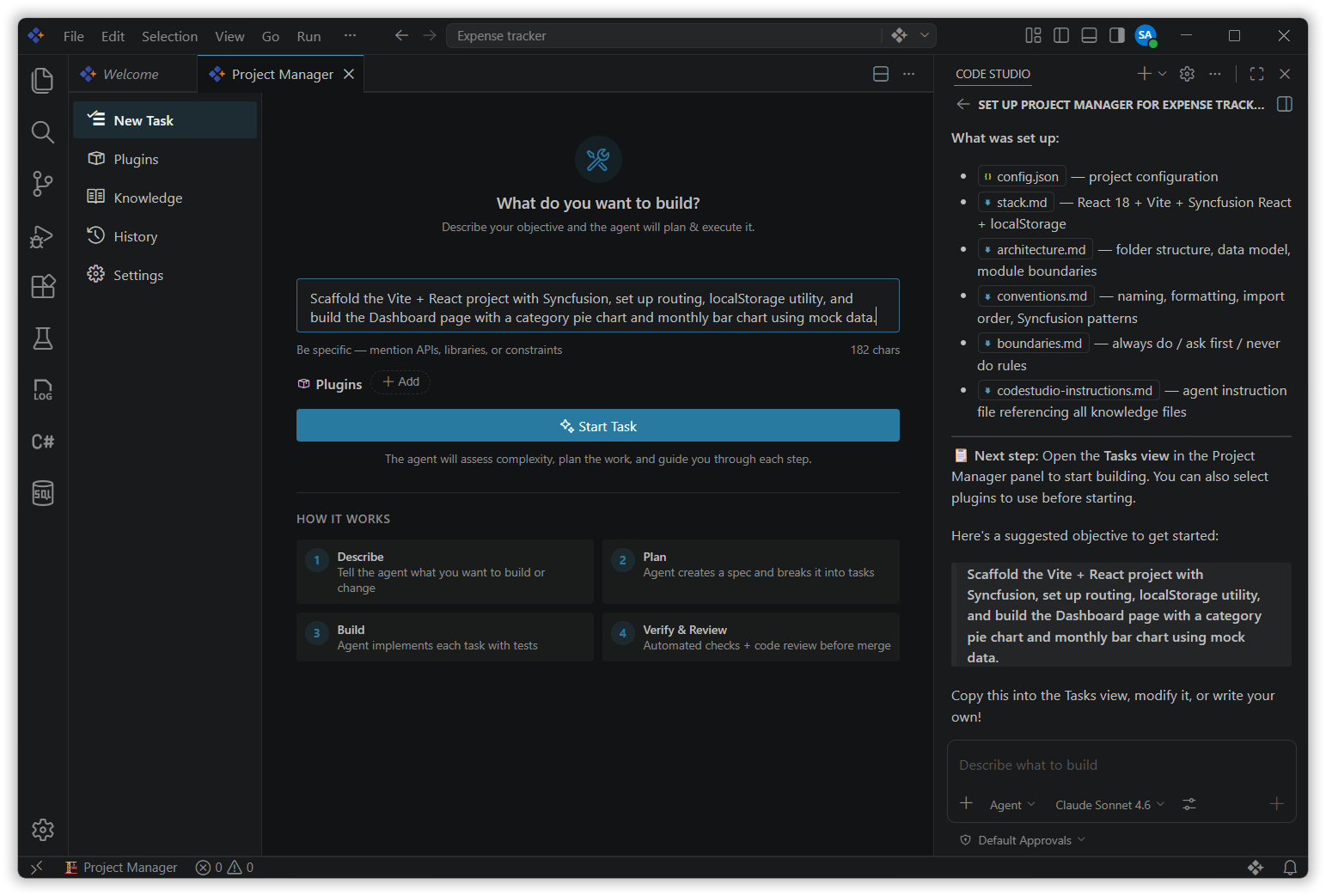This screenshot has width=1326, height=896.
Task: Open Plugins in Project Manager sidebar
Action: (x=165, y=159)
